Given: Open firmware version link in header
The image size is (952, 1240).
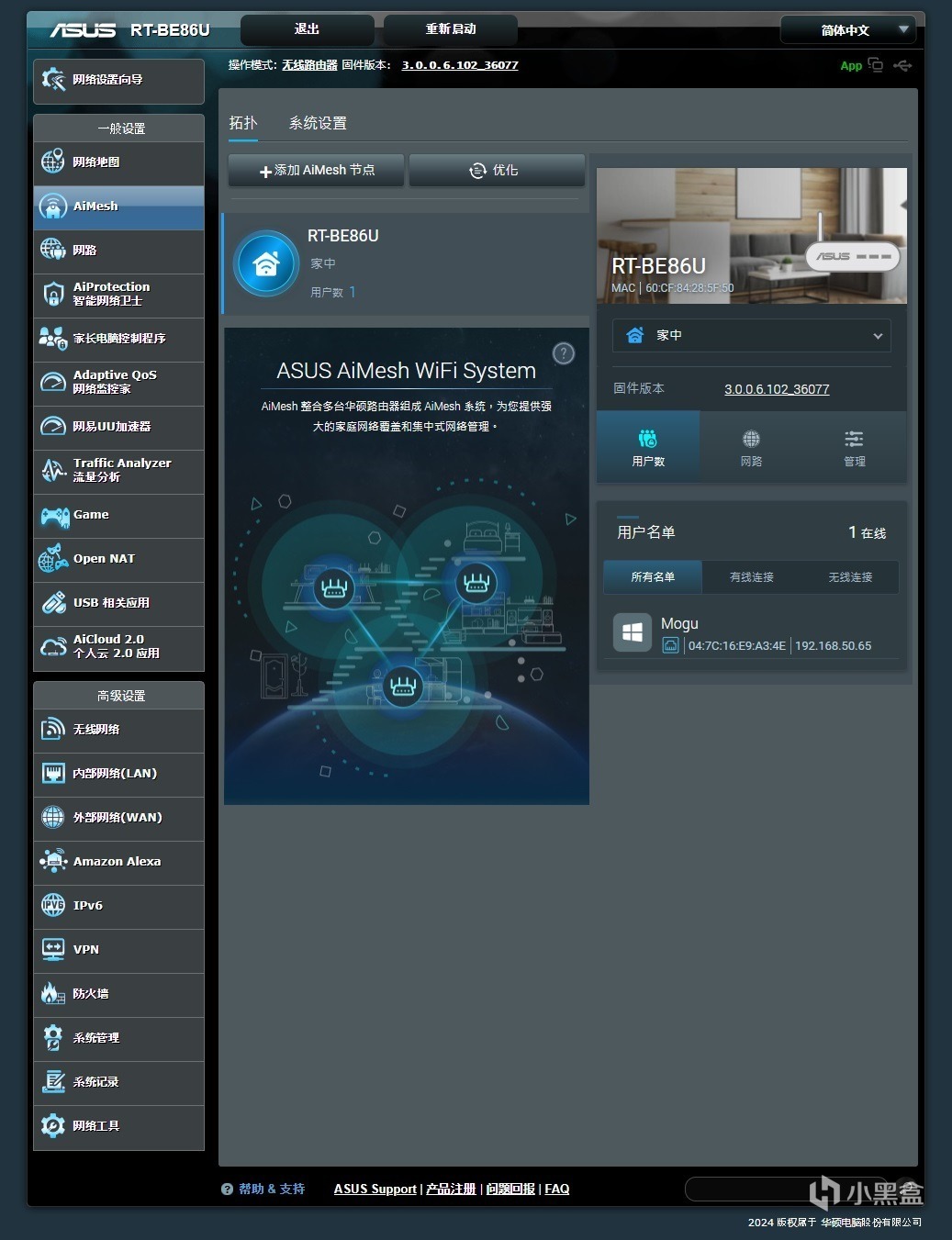Looking at the screenshot, I should [x=460, y=65].
